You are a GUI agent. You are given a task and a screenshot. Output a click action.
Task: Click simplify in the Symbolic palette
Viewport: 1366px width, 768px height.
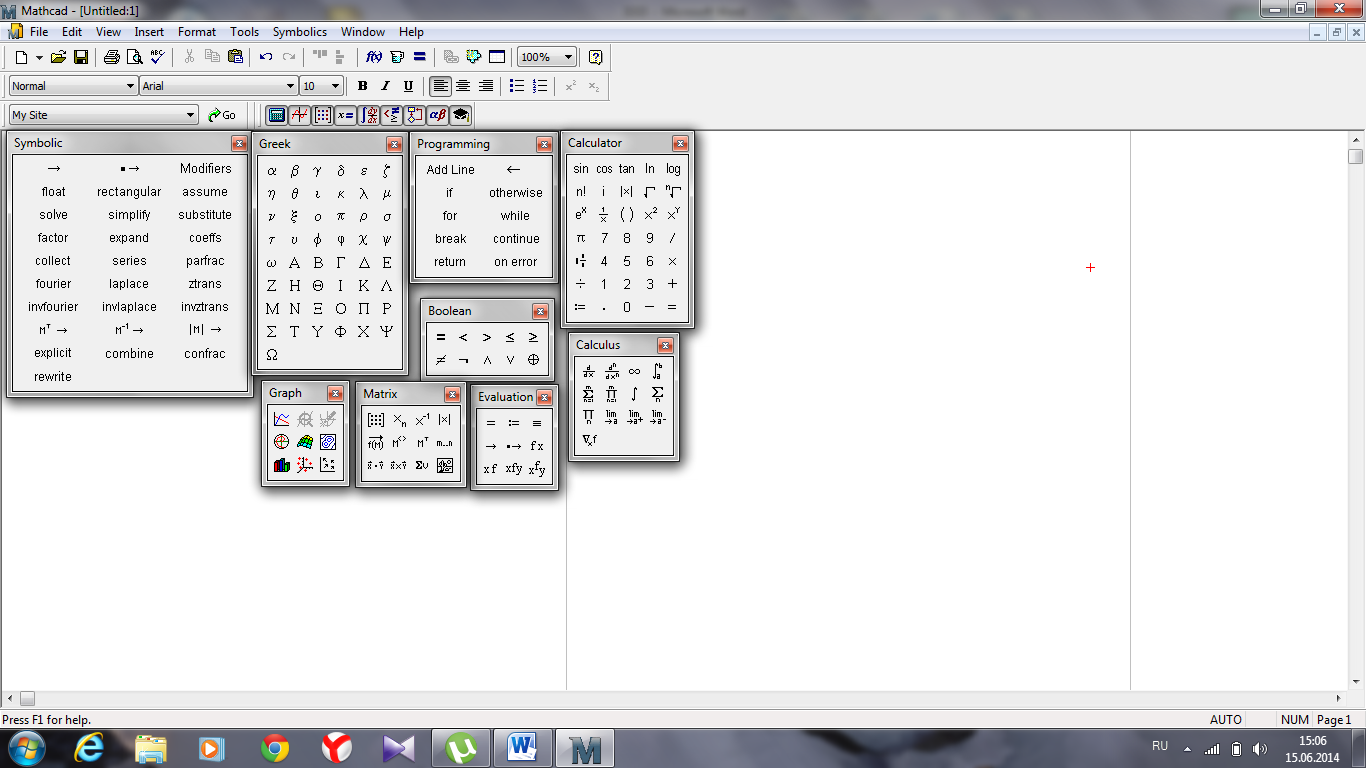tap(129, 215)
